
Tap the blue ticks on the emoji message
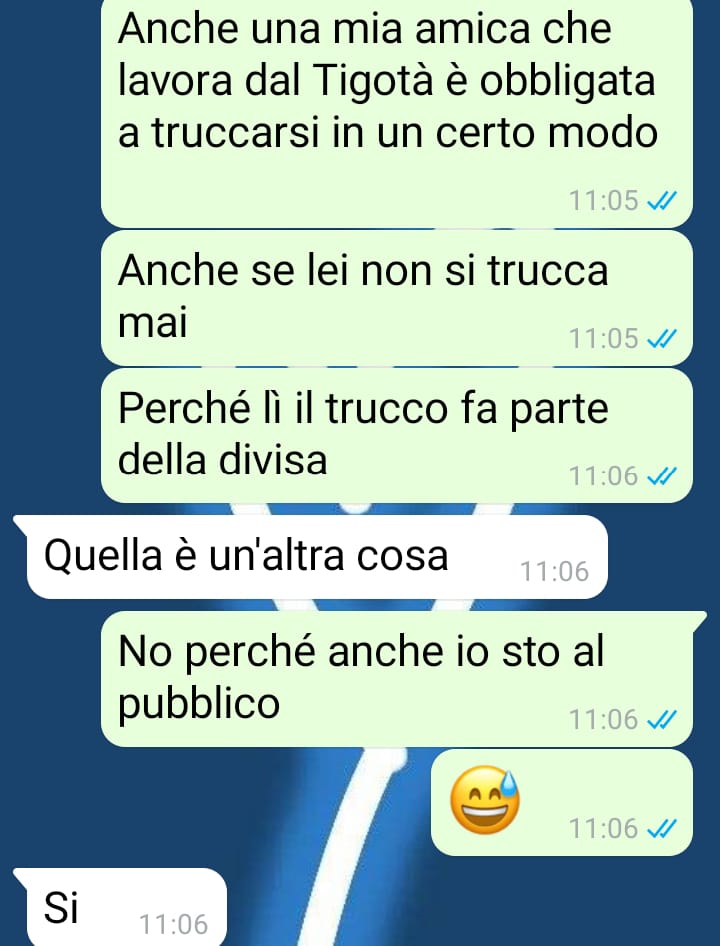(x=661, y=830)
